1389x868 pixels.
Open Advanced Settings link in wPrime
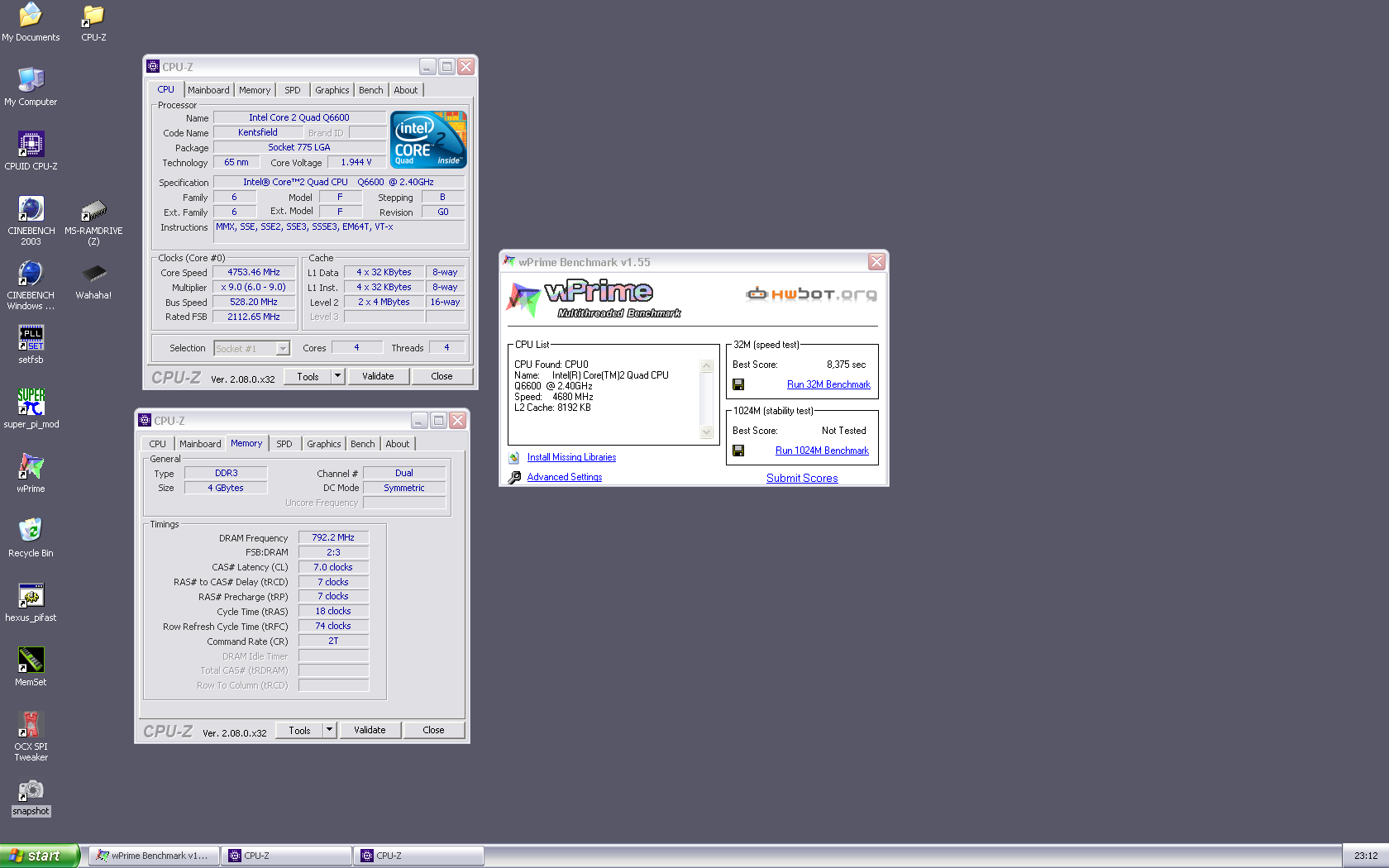pos(565,477)
